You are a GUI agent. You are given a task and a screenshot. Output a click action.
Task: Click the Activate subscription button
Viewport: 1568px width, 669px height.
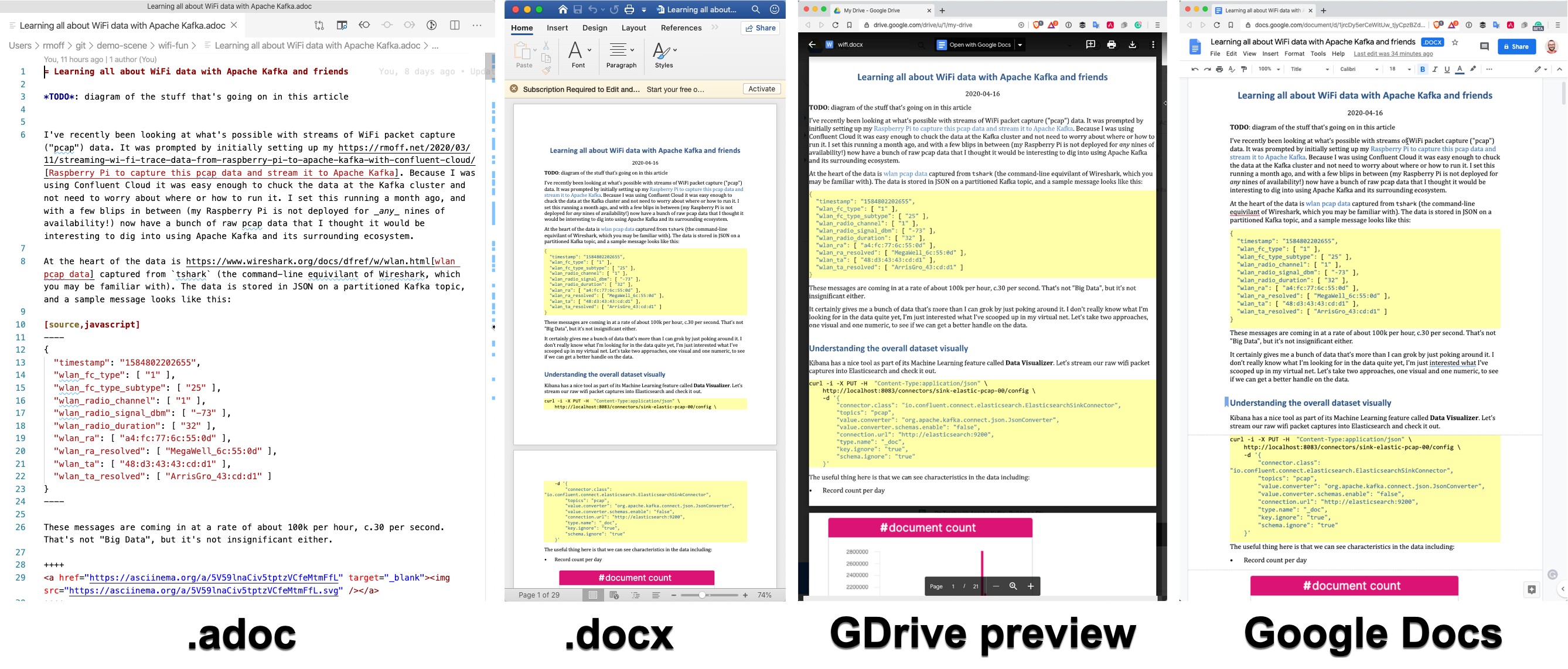762,89
